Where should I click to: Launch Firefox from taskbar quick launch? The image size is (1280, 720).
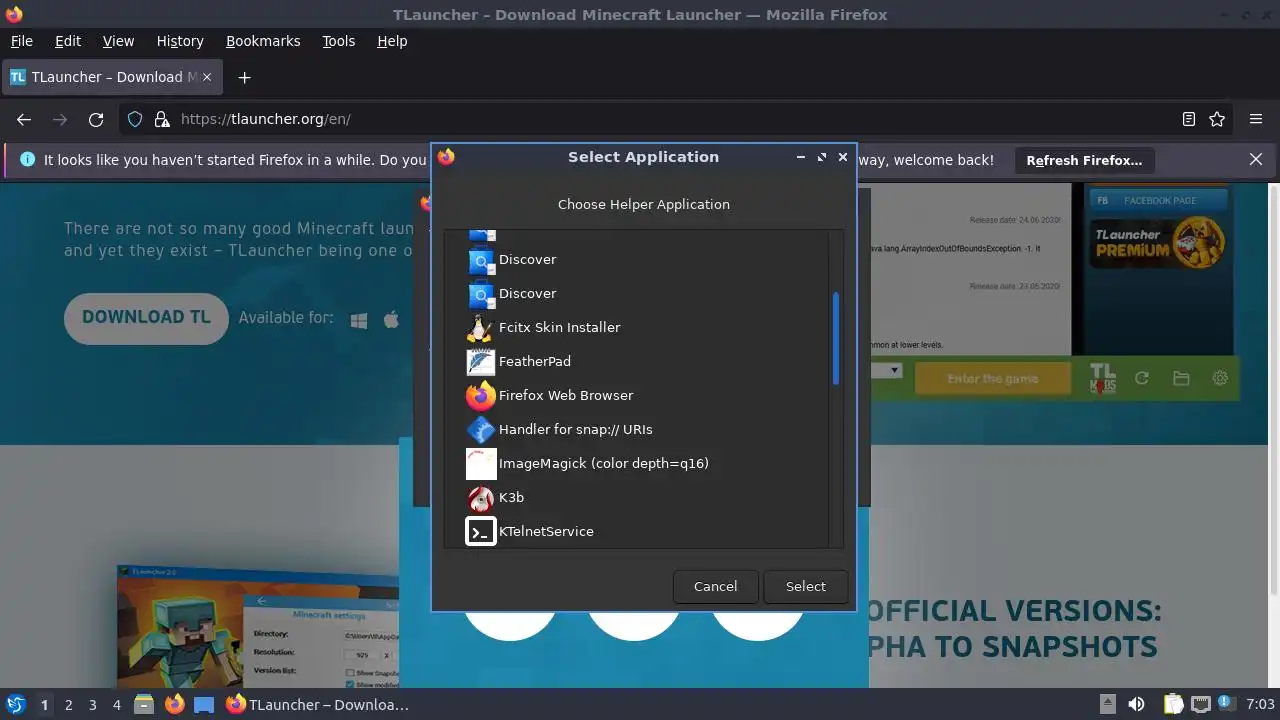point(174,705)
